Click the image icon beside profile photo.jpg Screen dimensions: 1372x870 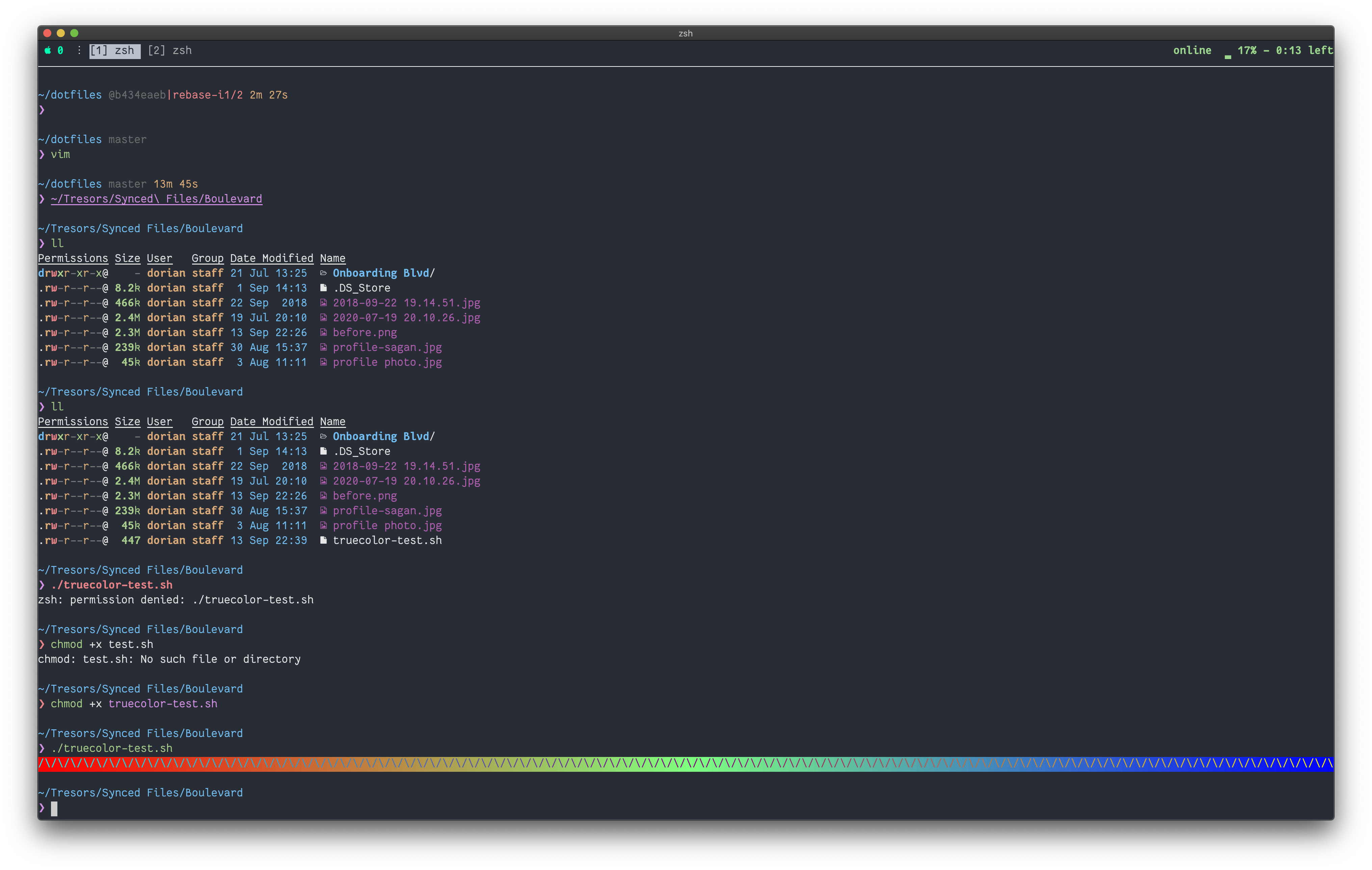[x=324, y=362]
